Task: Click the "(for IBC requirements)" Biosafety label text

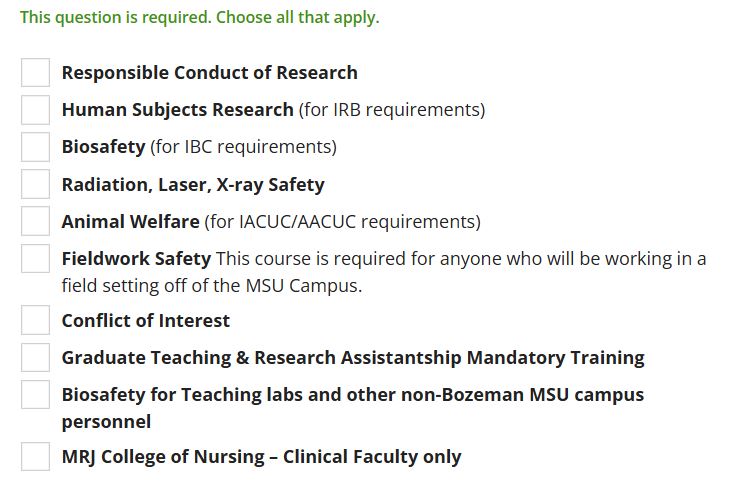Action: point(243,147)
